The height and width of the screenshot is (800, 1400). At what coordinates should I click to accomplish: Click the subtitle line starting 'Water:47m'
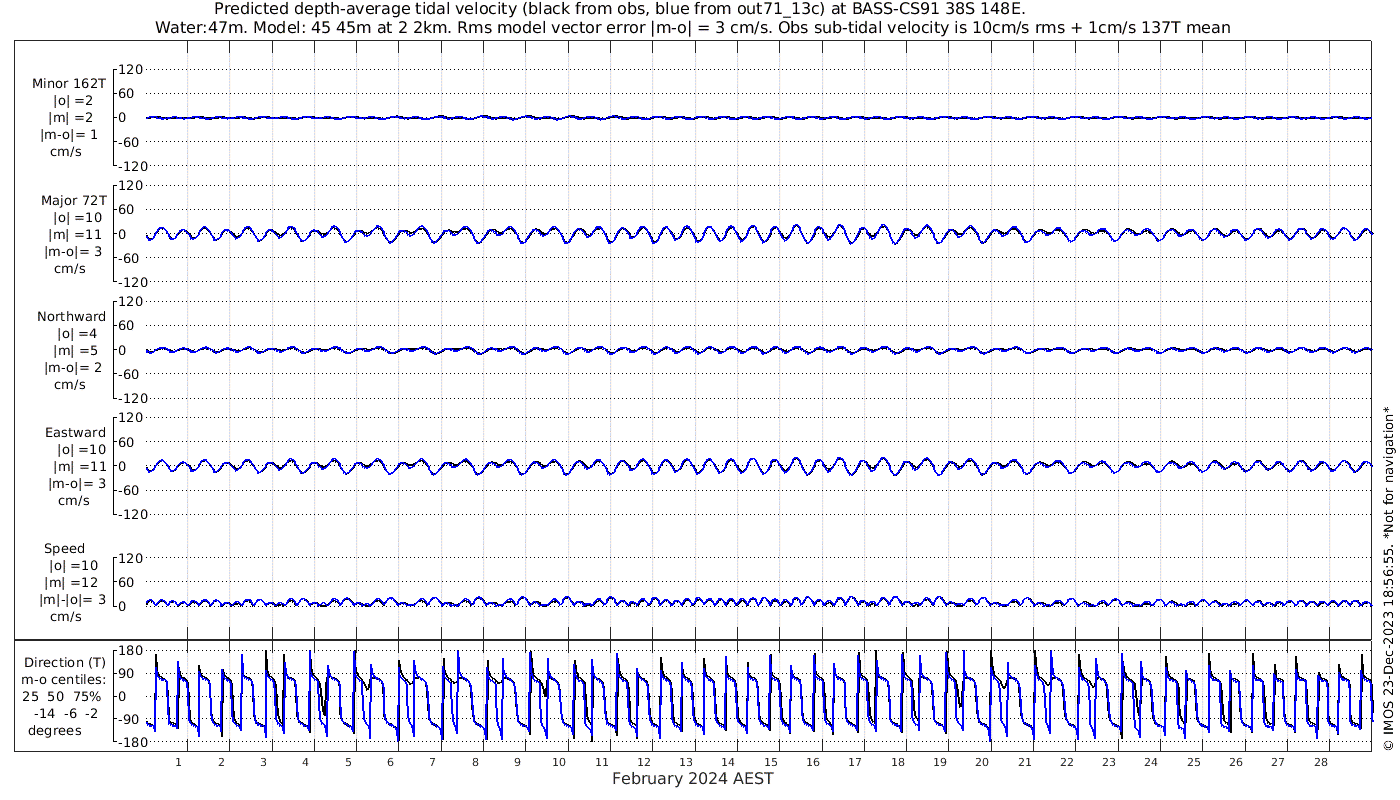point(693,27)
